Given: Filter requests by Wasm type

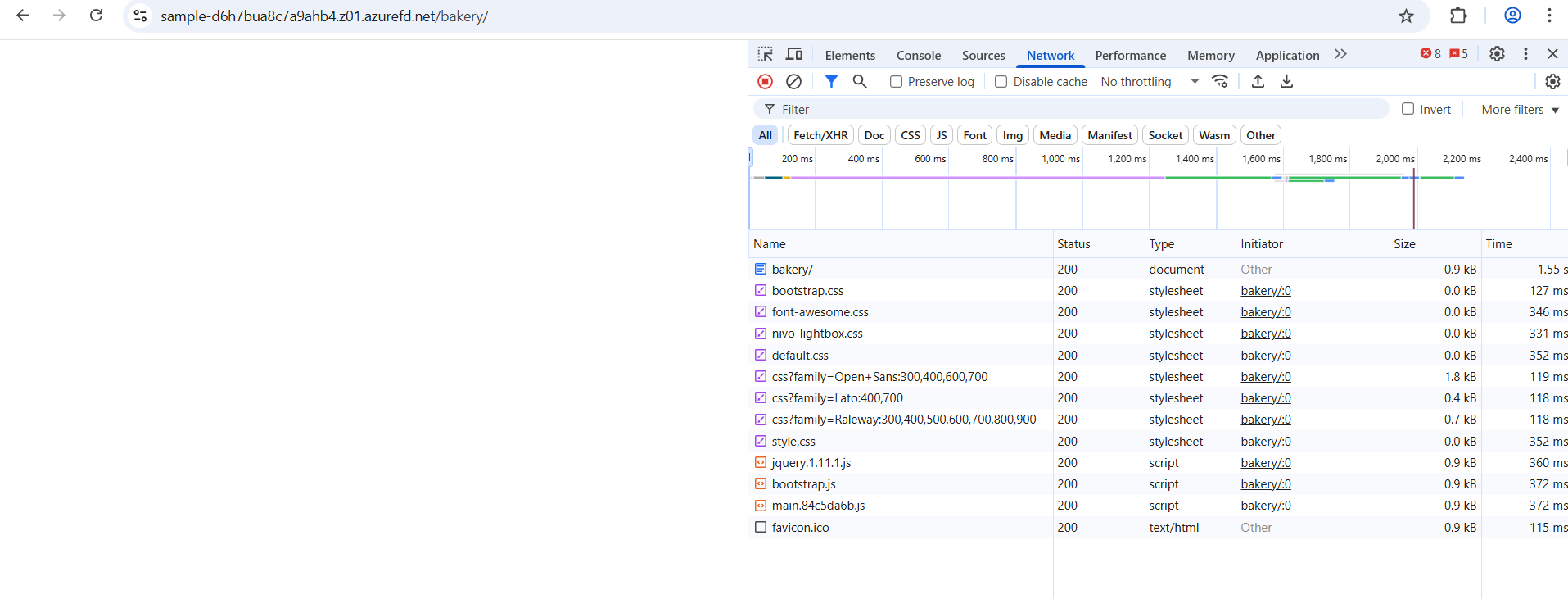Looking at the screenshot, I should [x=1214, y=135].
